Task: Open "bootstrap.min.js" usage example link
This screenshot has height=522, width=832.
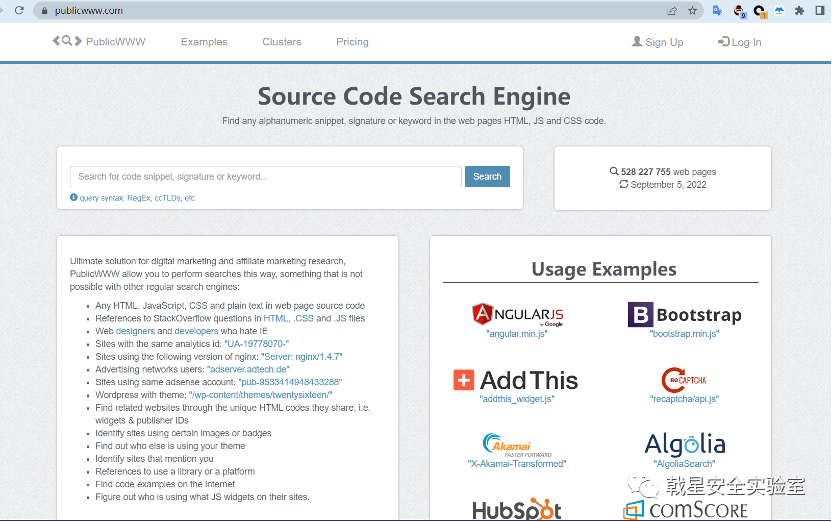Action: tap(684, 334)
